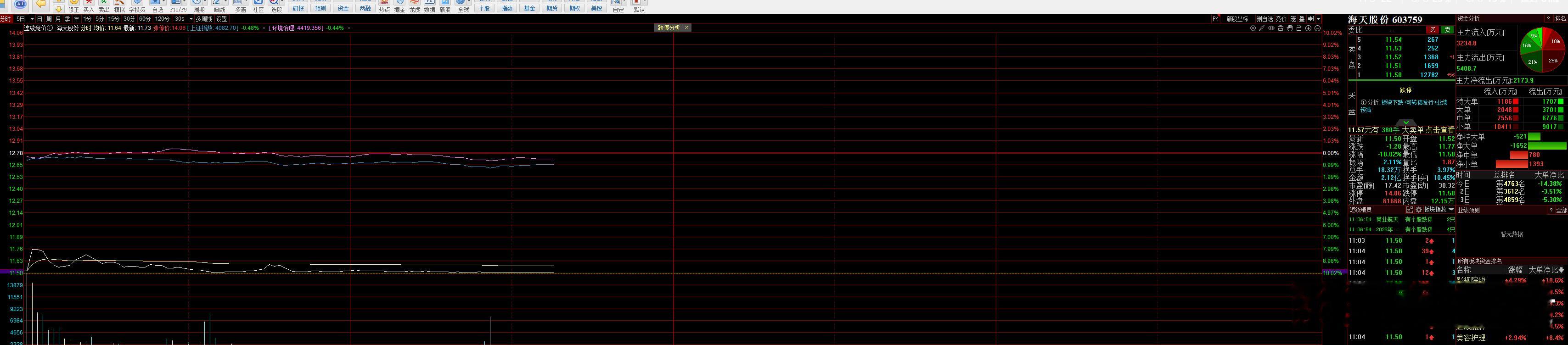Image resolution: width=1568 pixels, height=345 pixels.
Task: Click the chart pen drawing icon
Action: (1262, 28)
